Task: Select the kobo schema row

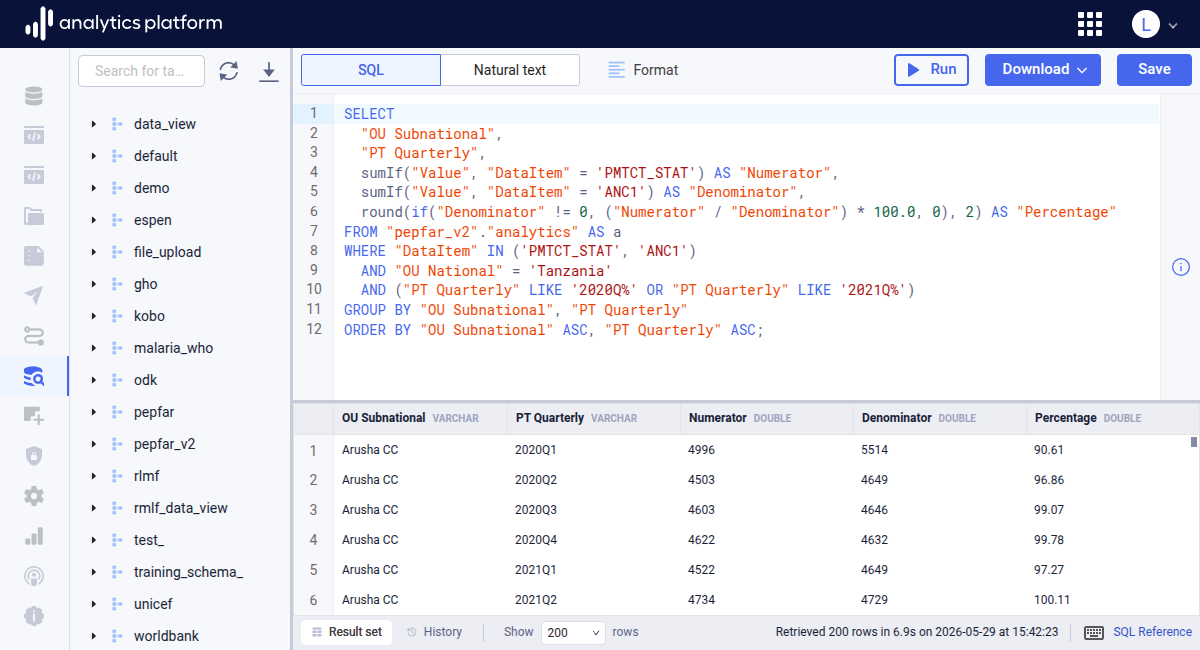Action: pyautogui.click(x=180, y=316)
